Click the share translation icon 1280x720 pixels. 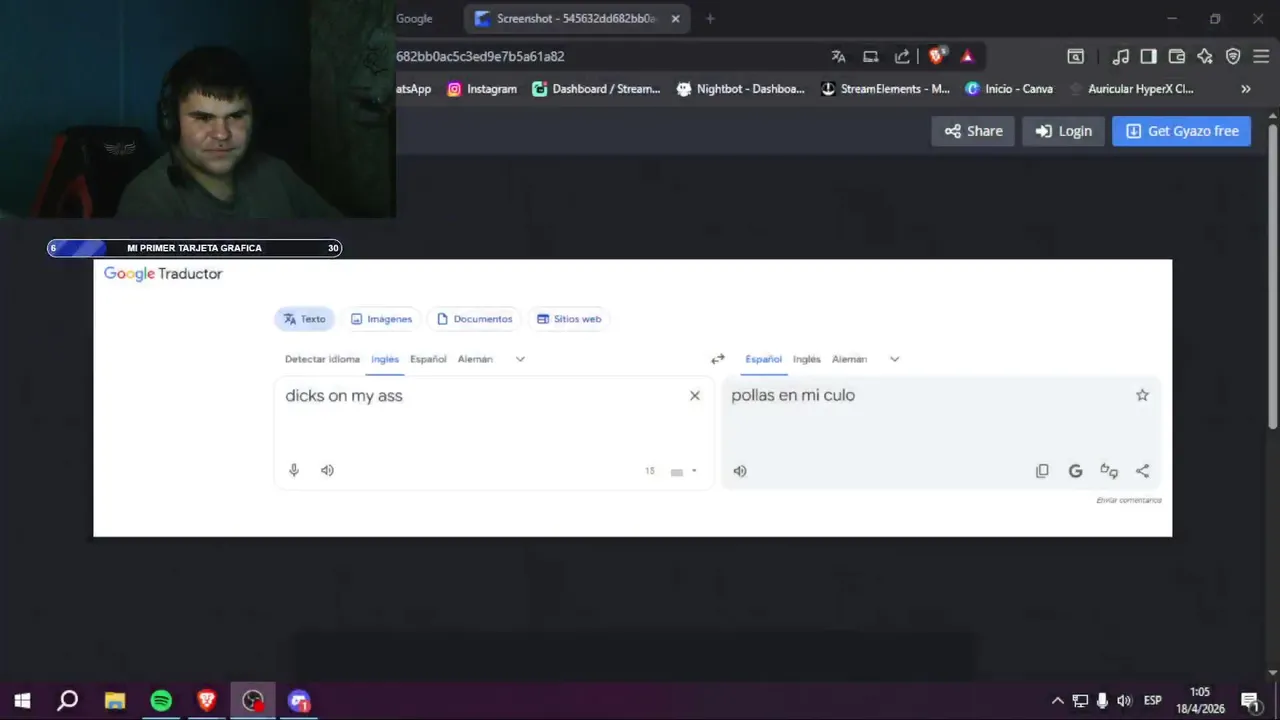(1142, 471)
